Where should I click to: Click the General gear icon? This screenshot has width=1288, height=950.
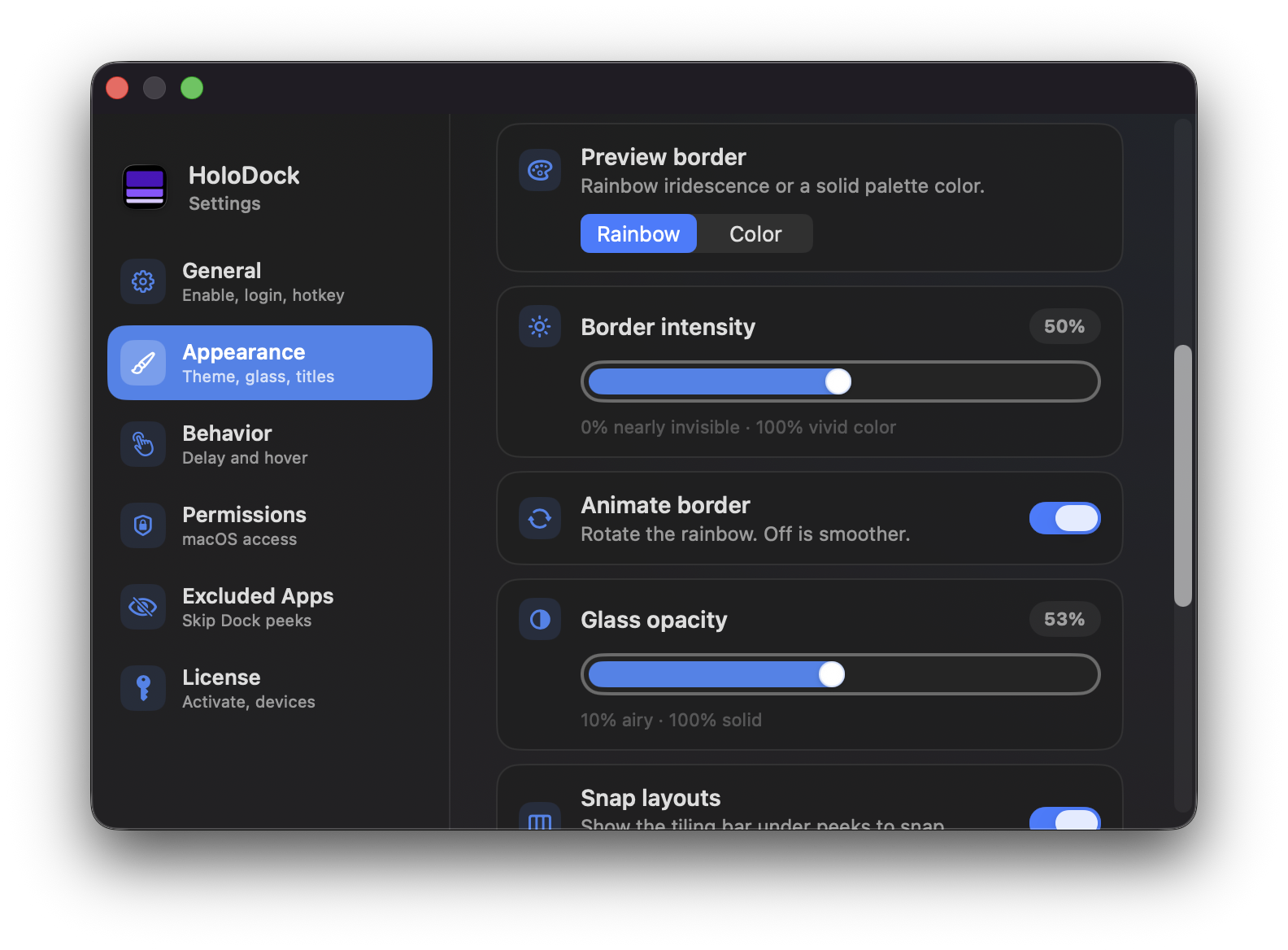(143, 281)
